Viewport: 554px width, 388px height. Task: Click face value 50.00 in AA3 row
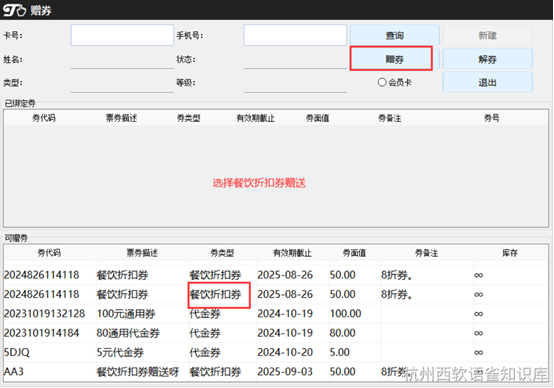(x=342, y=372)
